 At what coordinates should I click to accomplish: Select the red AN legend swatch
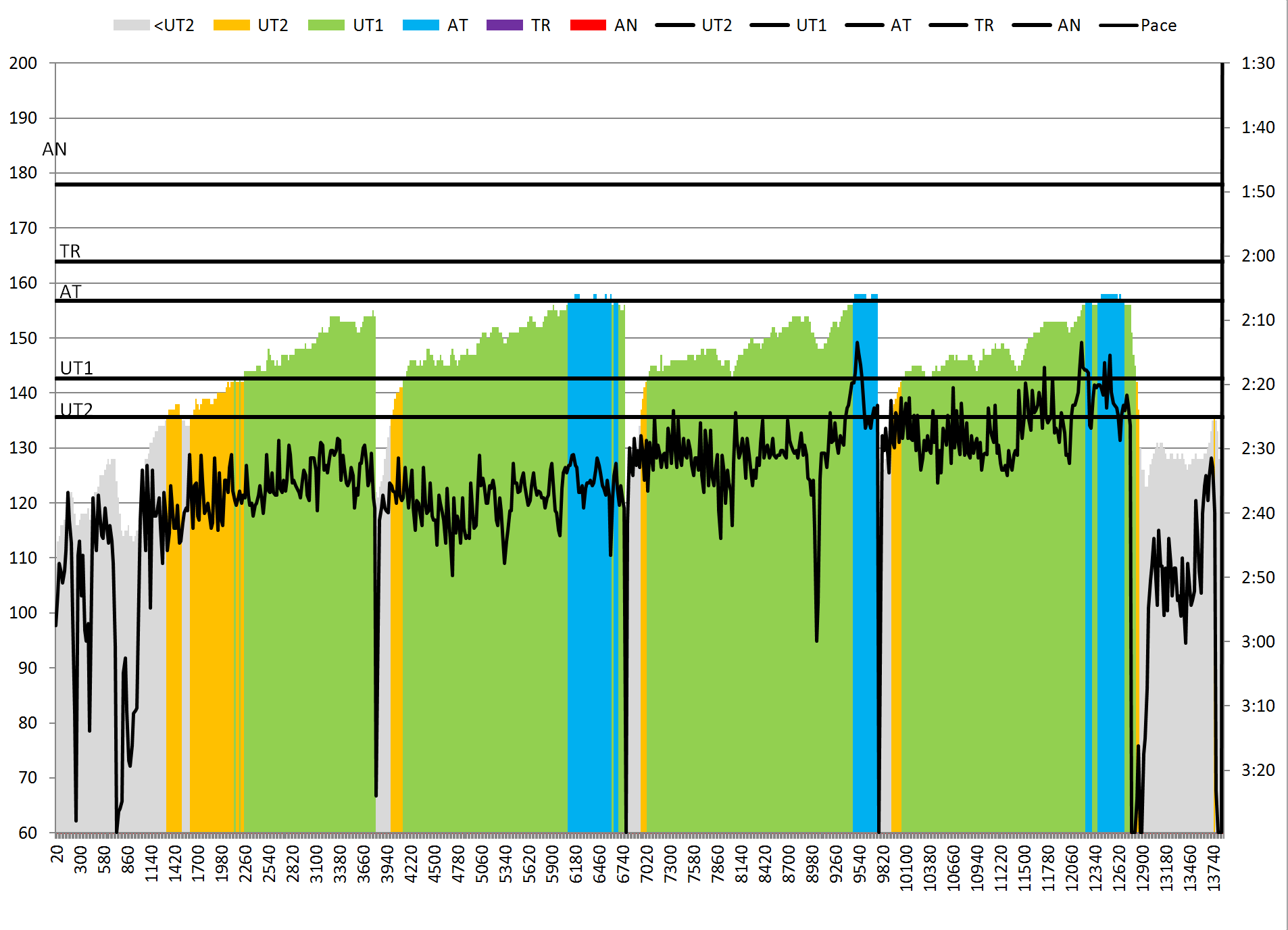(x=588, y=26)
